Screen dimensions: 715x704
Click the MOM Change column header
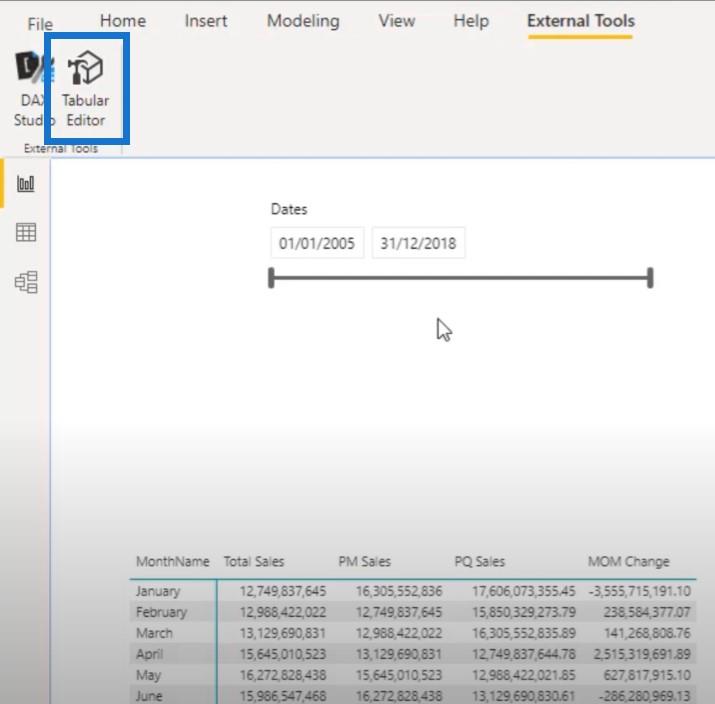coord(628,561)
